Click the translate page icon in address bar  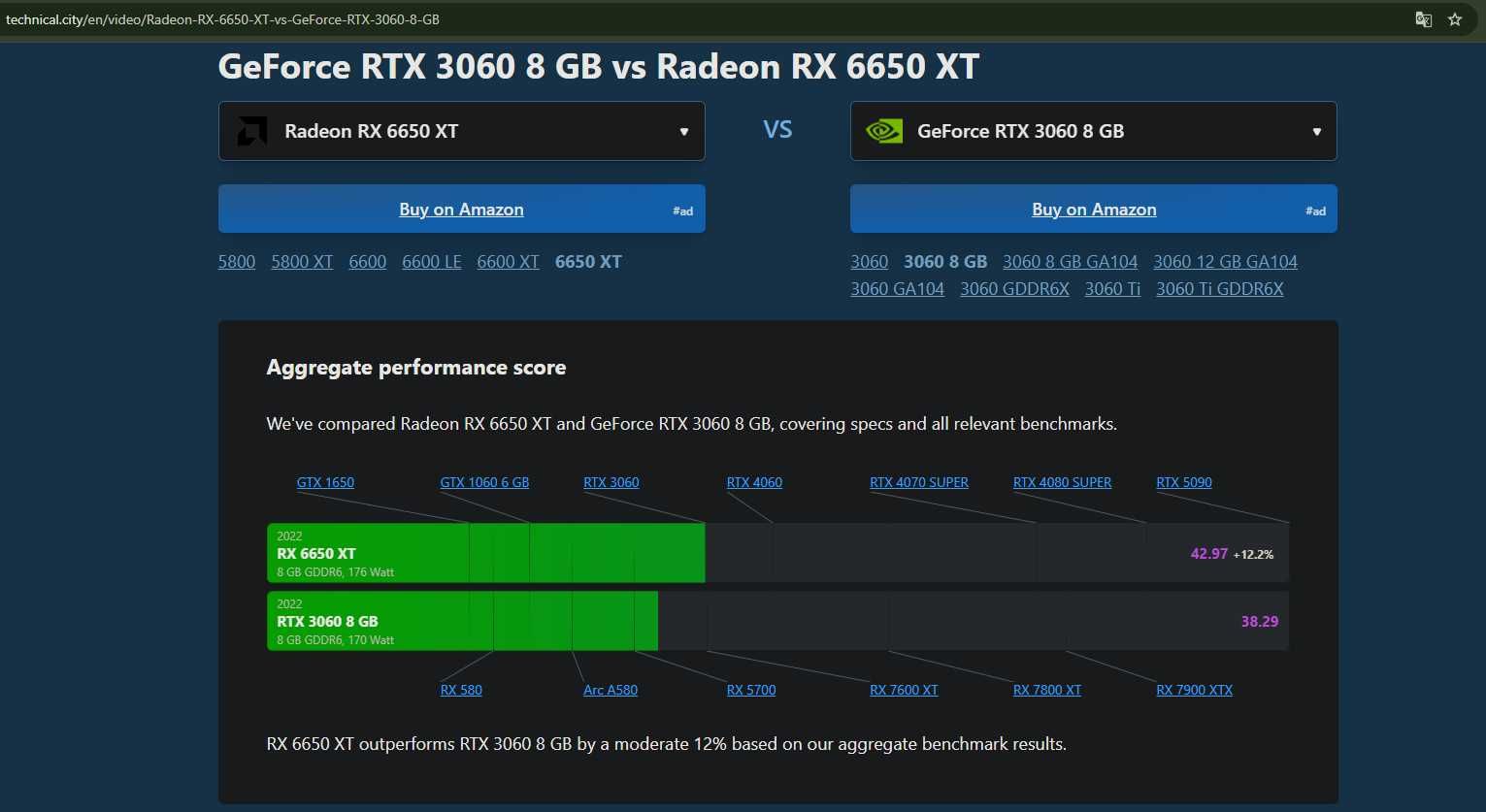coord(1423,19)
